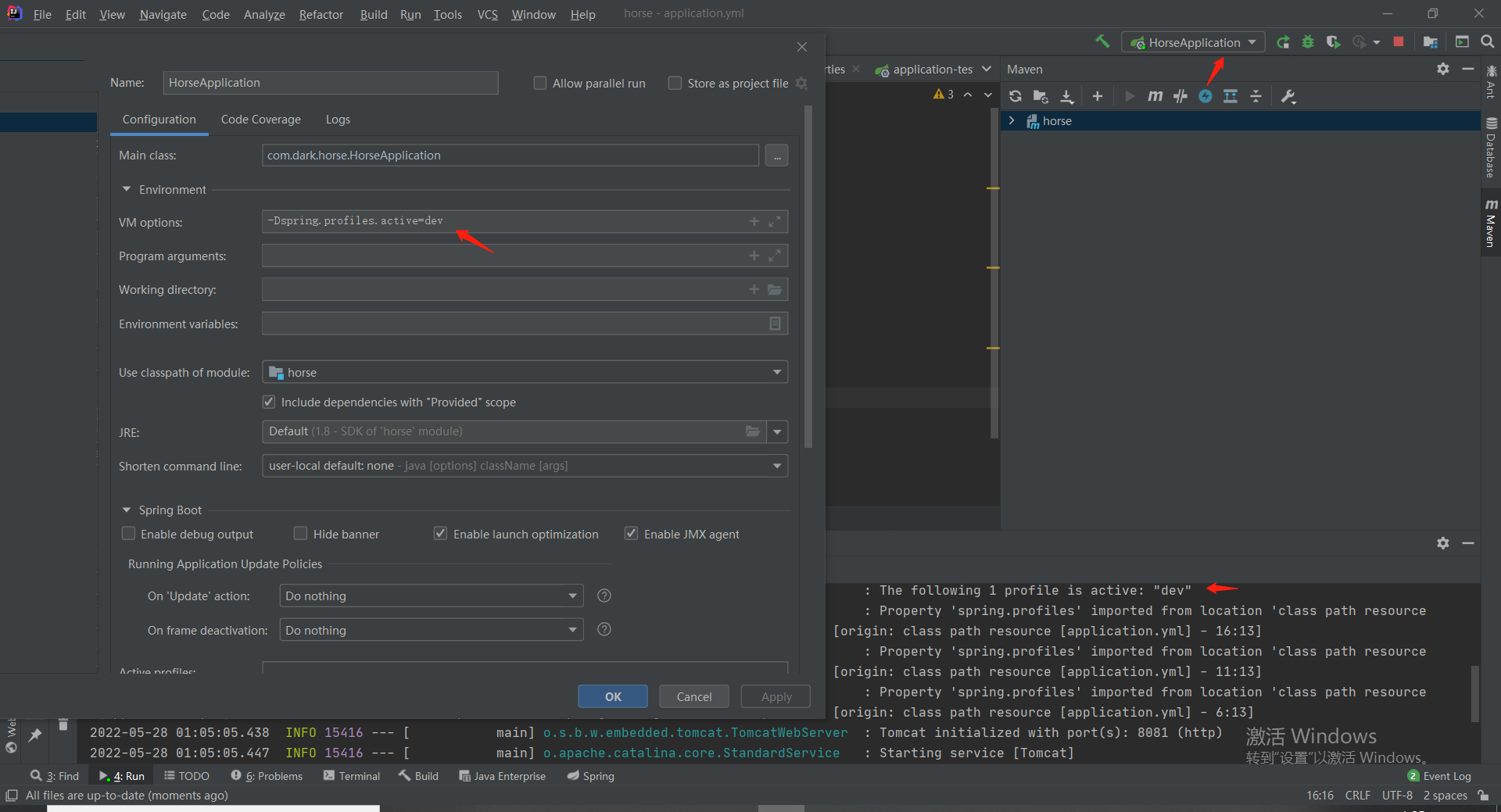Enable Allow parallel run checkbox
The image size is (1501, 812).
[540, 83]
